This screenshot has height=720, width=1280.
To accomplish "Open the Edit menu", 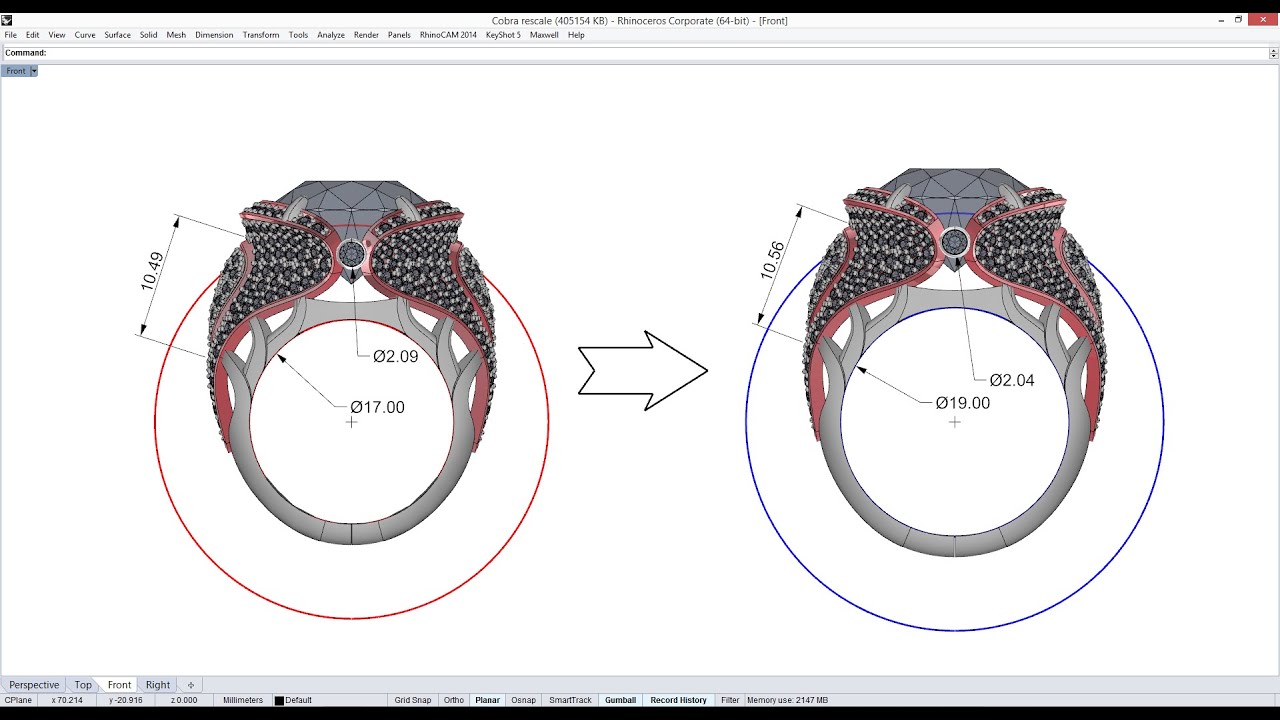I will [32, 35].
